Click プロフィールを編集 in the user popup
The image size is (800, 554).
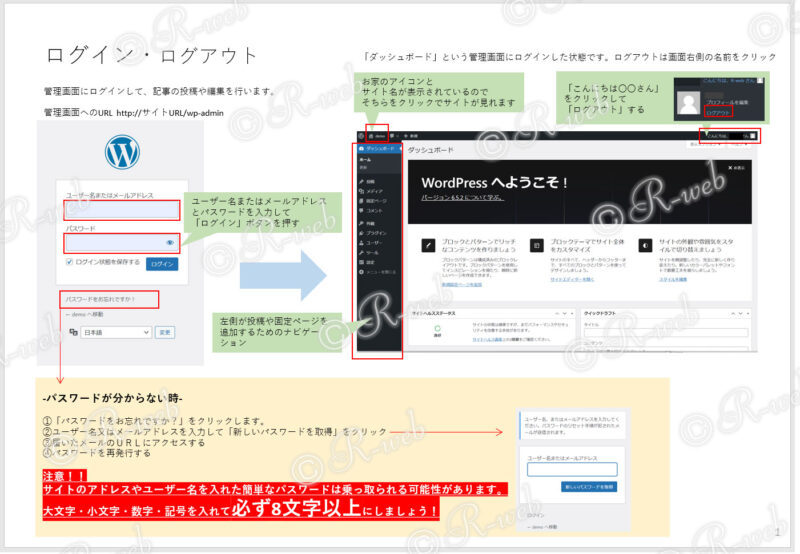click(x=728, y=103)
